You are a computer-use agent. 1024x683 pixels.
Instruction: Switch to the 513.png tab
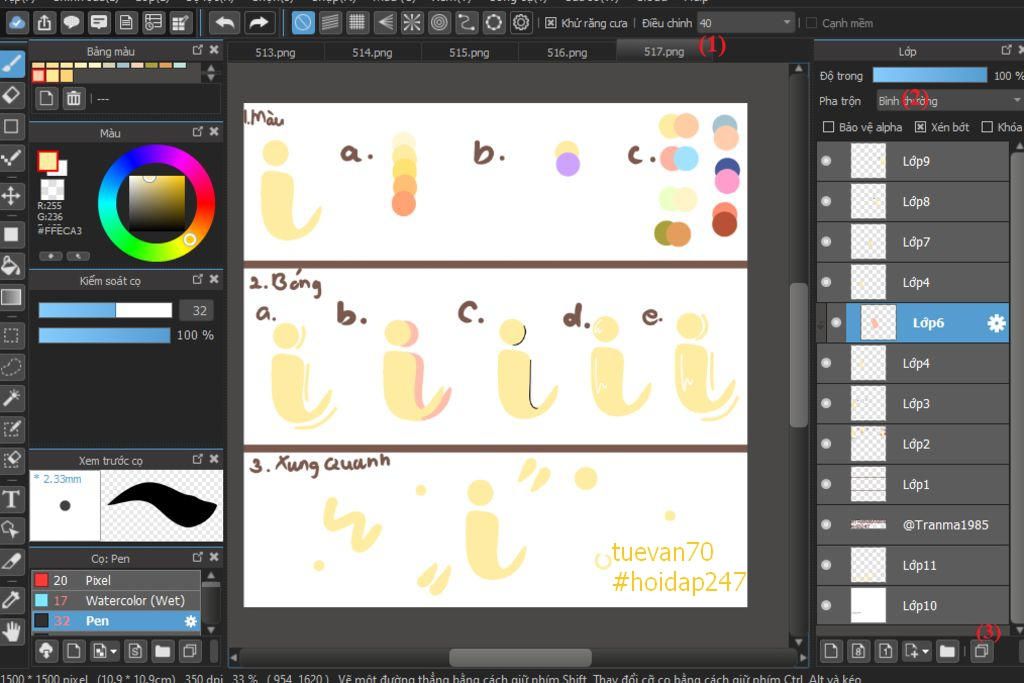pos(275,52)
